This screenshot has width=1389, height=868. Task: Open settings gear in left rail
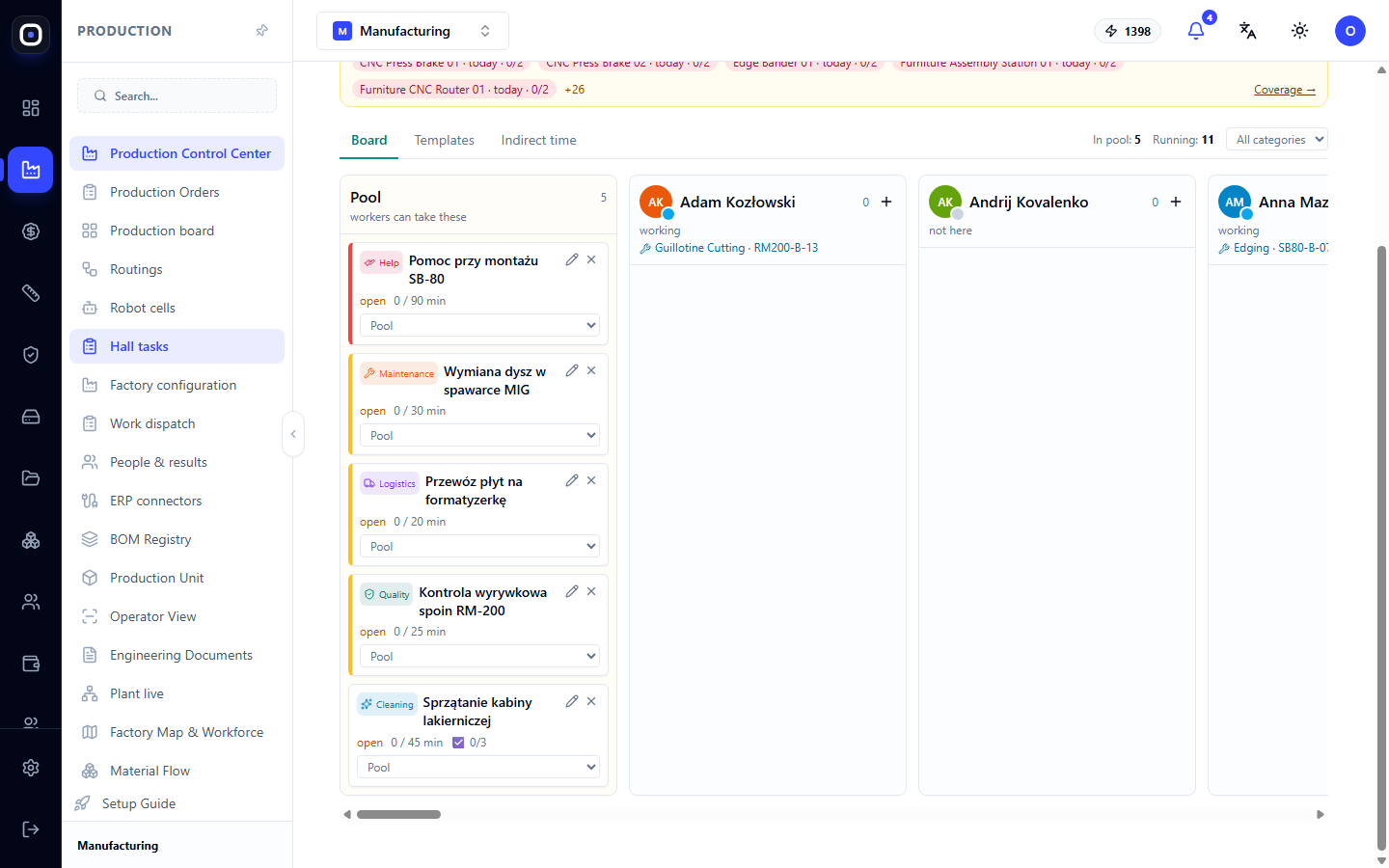pos(31,768)
